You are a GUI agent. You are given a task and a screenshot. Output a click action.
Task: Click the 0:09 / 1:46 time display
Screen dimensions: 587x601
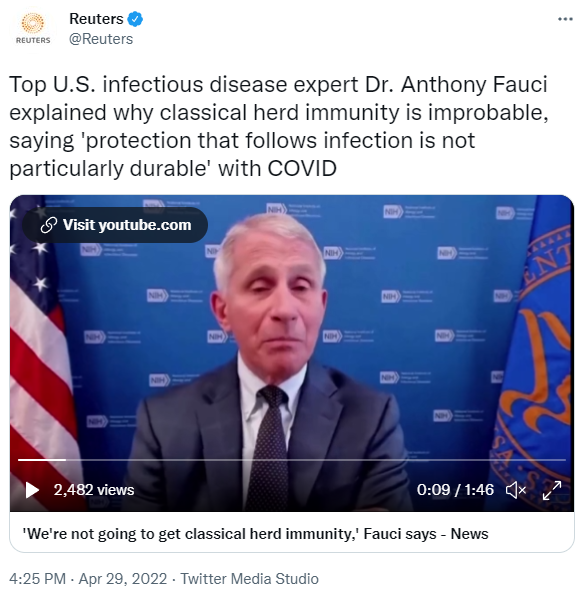coord(455,490)
